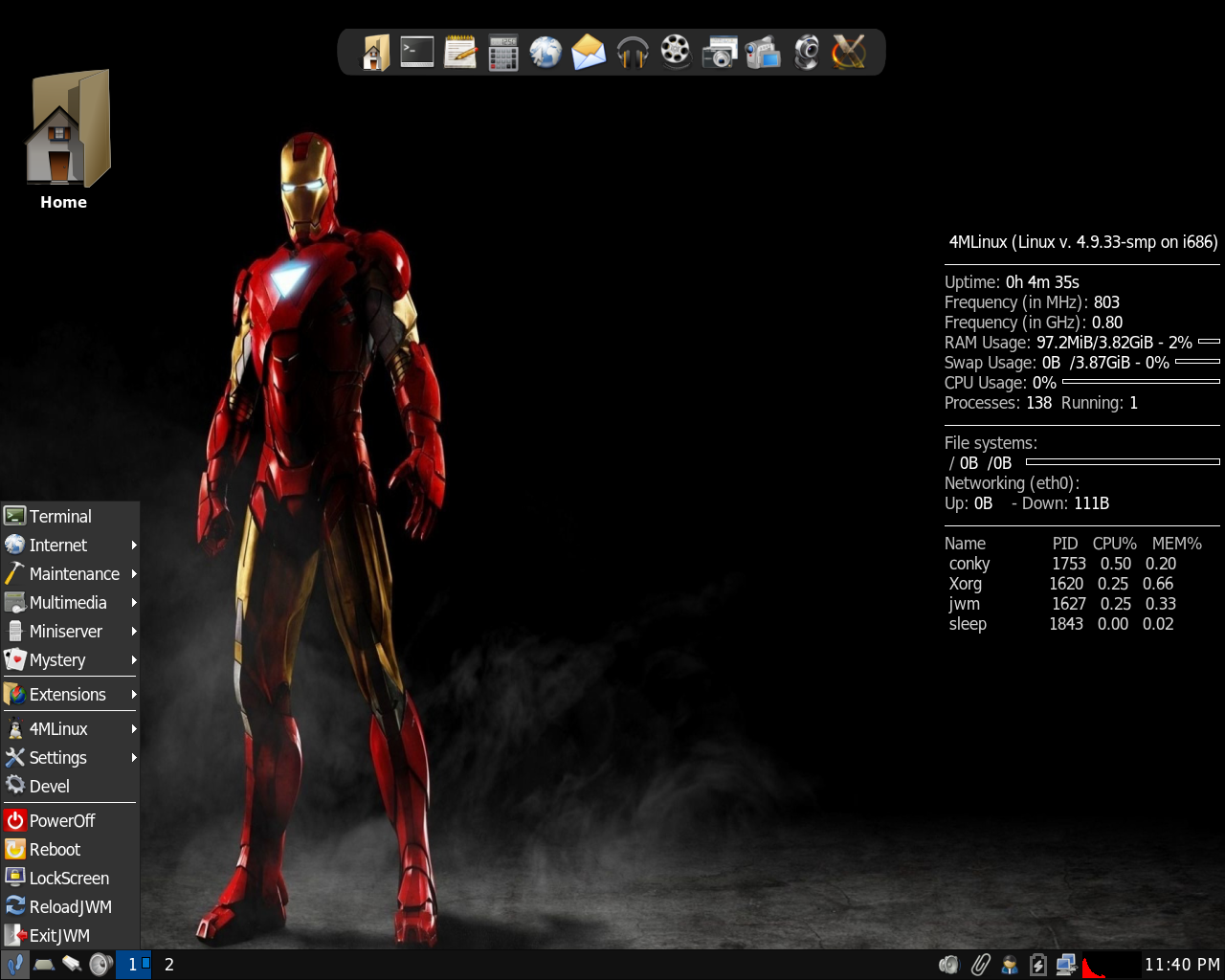
Task: Choose Devel from the start menu
Action: click(x=70, y=786)
